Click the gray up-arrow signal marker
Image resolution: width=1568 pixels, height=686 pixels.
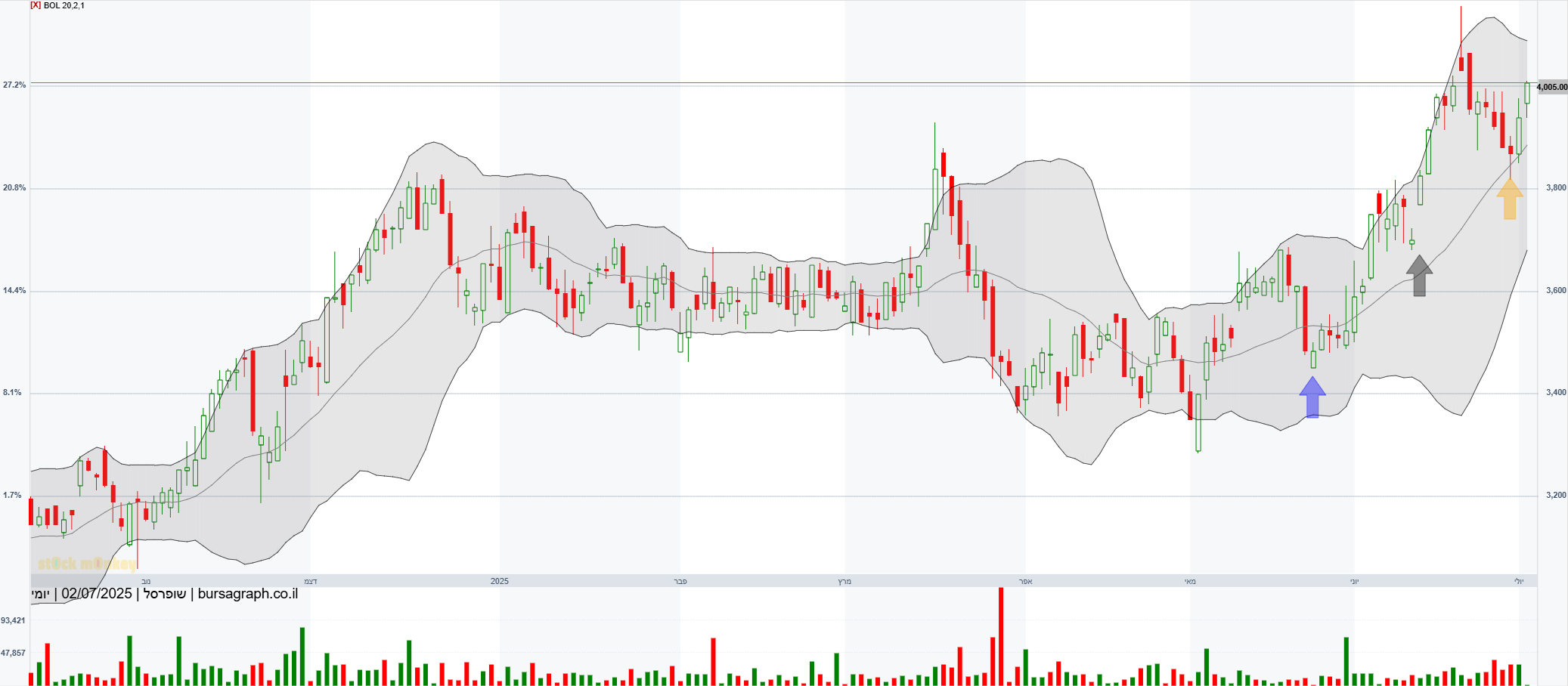click(1419, 275)
